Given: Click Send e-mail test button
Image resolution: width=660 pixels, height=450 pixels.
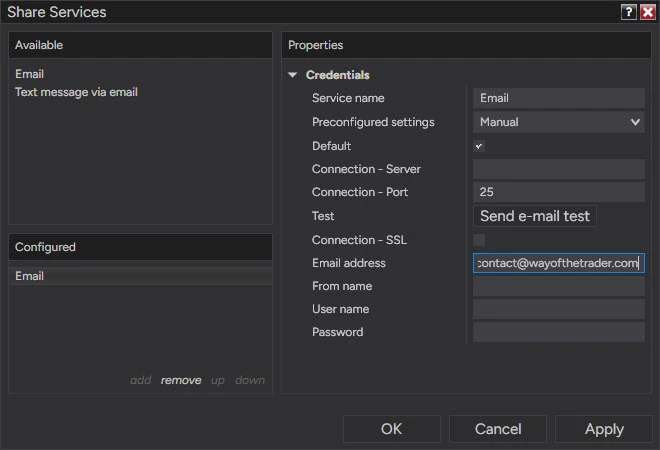Looking at the screenshot, I should coord(535,216).
